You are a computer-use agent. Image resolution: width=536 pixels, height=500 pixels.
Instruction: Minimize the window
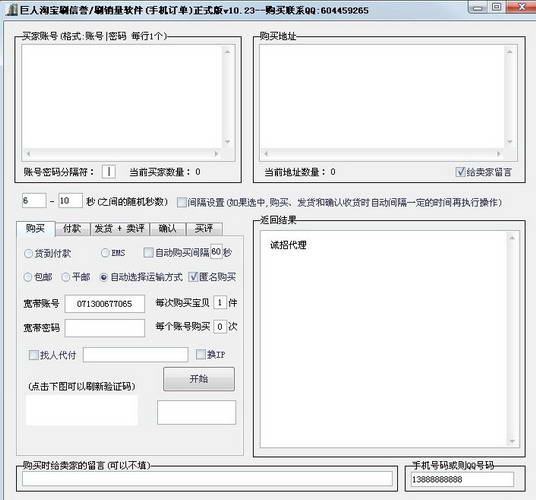(478, 8)
